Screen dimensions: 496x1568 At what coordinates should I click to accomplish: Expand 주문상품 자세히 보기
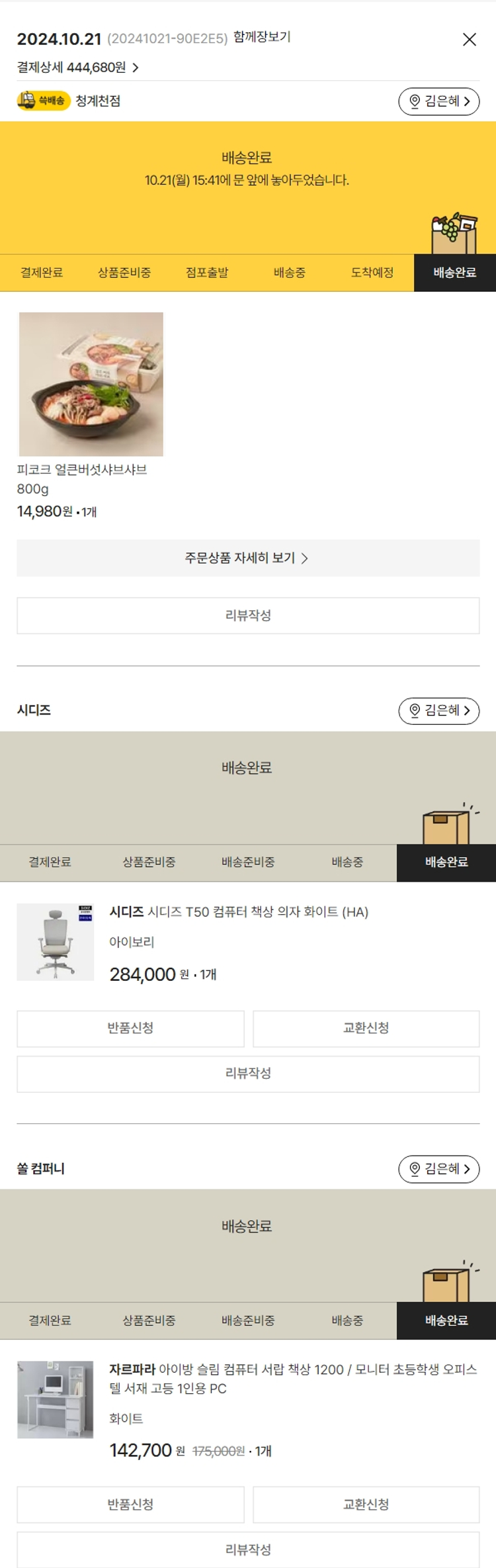click(247, 558)
